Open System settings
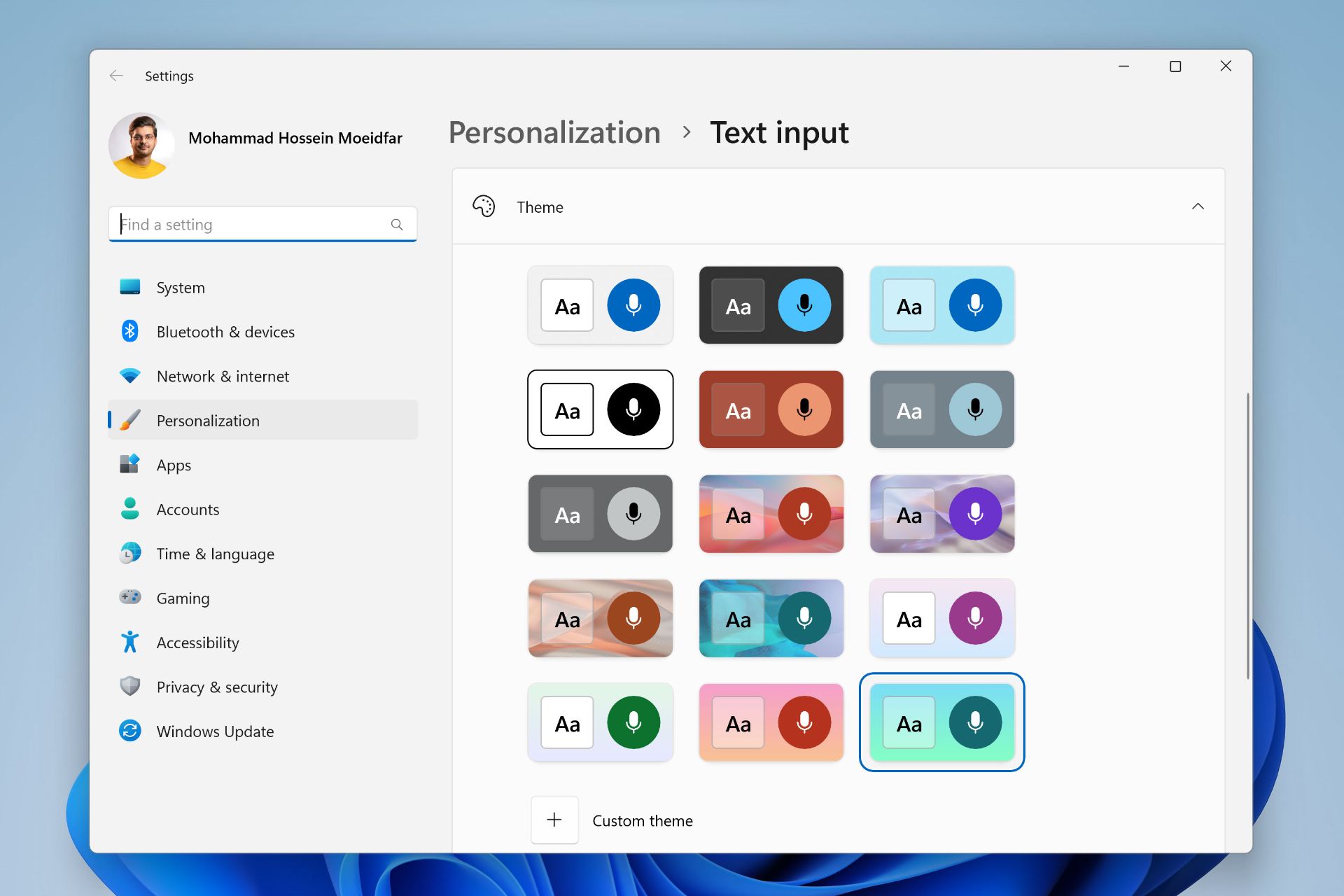This screenshot has width=1344, height=896. click(x=262, y=288)
